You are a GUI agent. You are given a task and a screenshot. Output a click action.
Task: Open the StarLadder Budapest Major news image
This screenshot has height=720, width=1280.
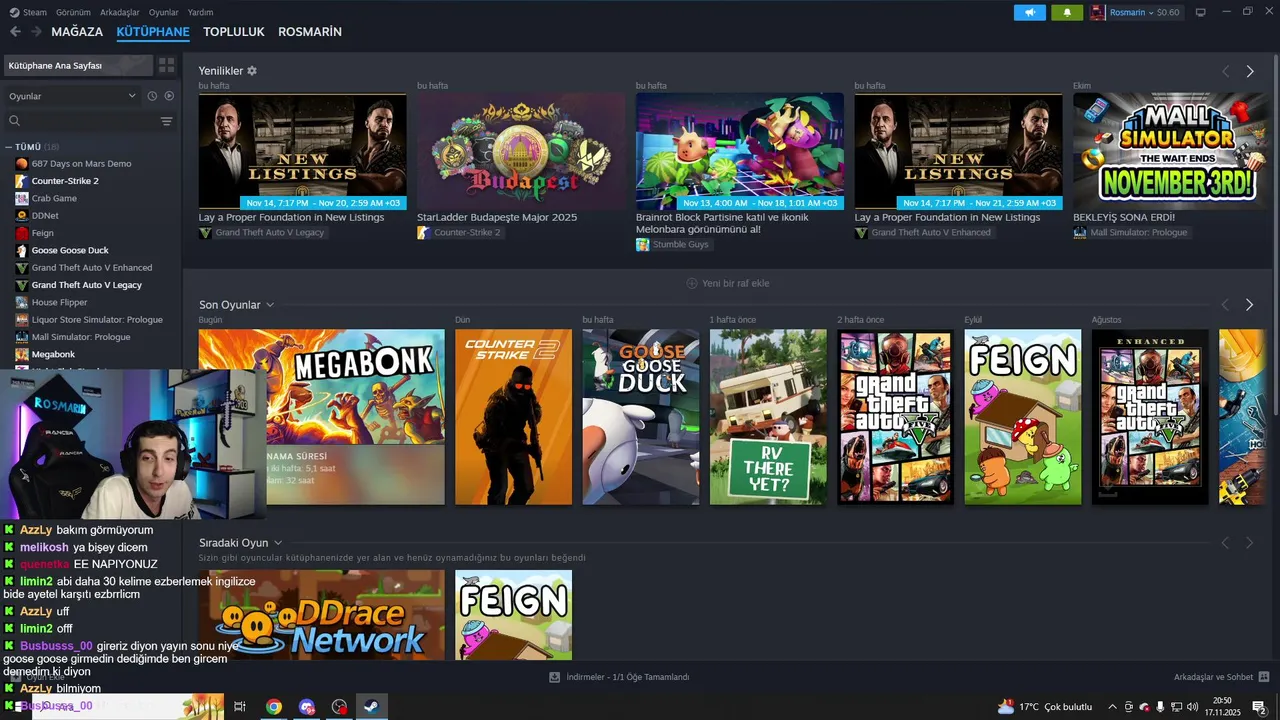pyautogui.click(x=521, y=151)
